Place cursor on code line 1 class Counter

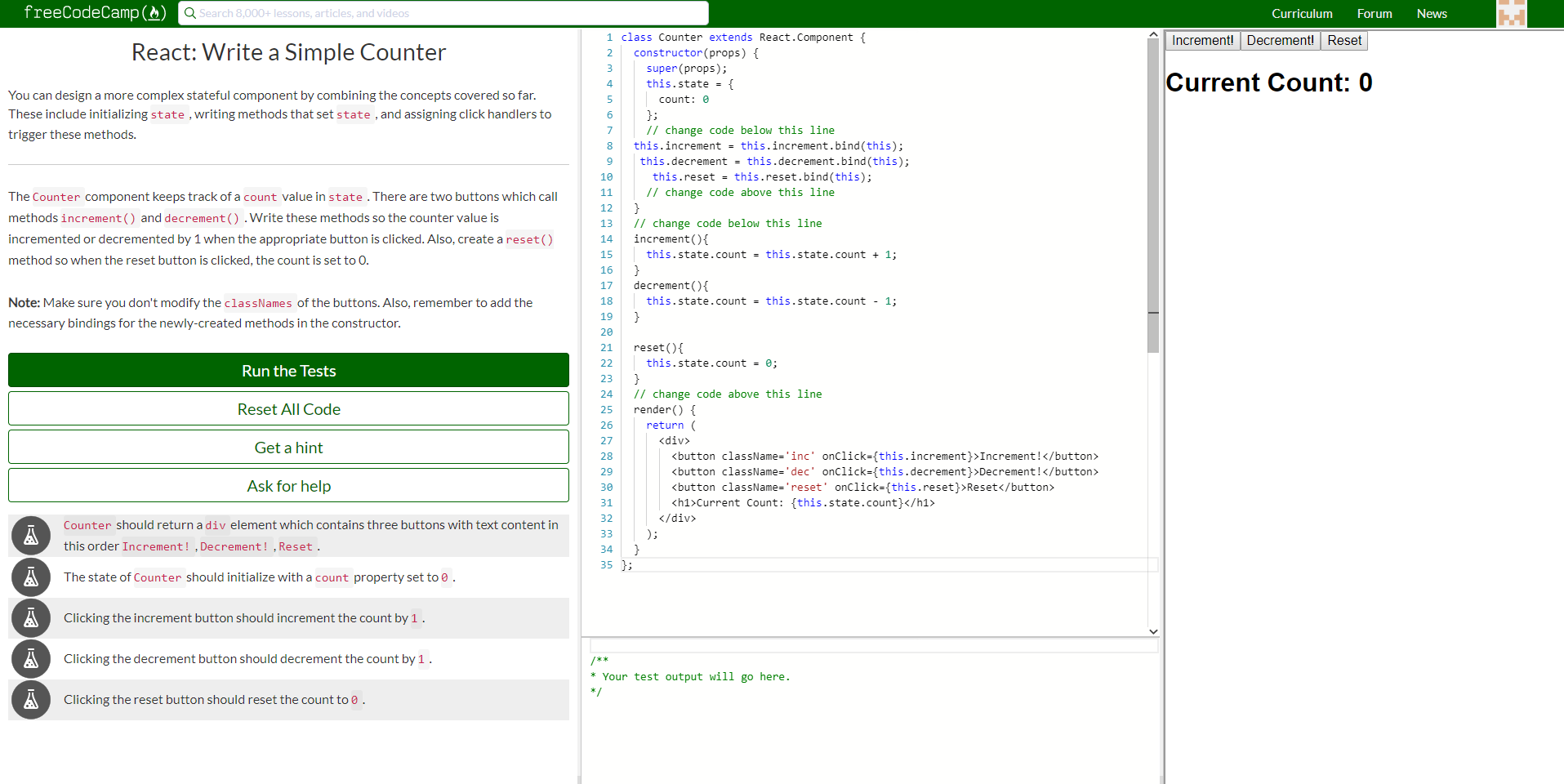742,38
